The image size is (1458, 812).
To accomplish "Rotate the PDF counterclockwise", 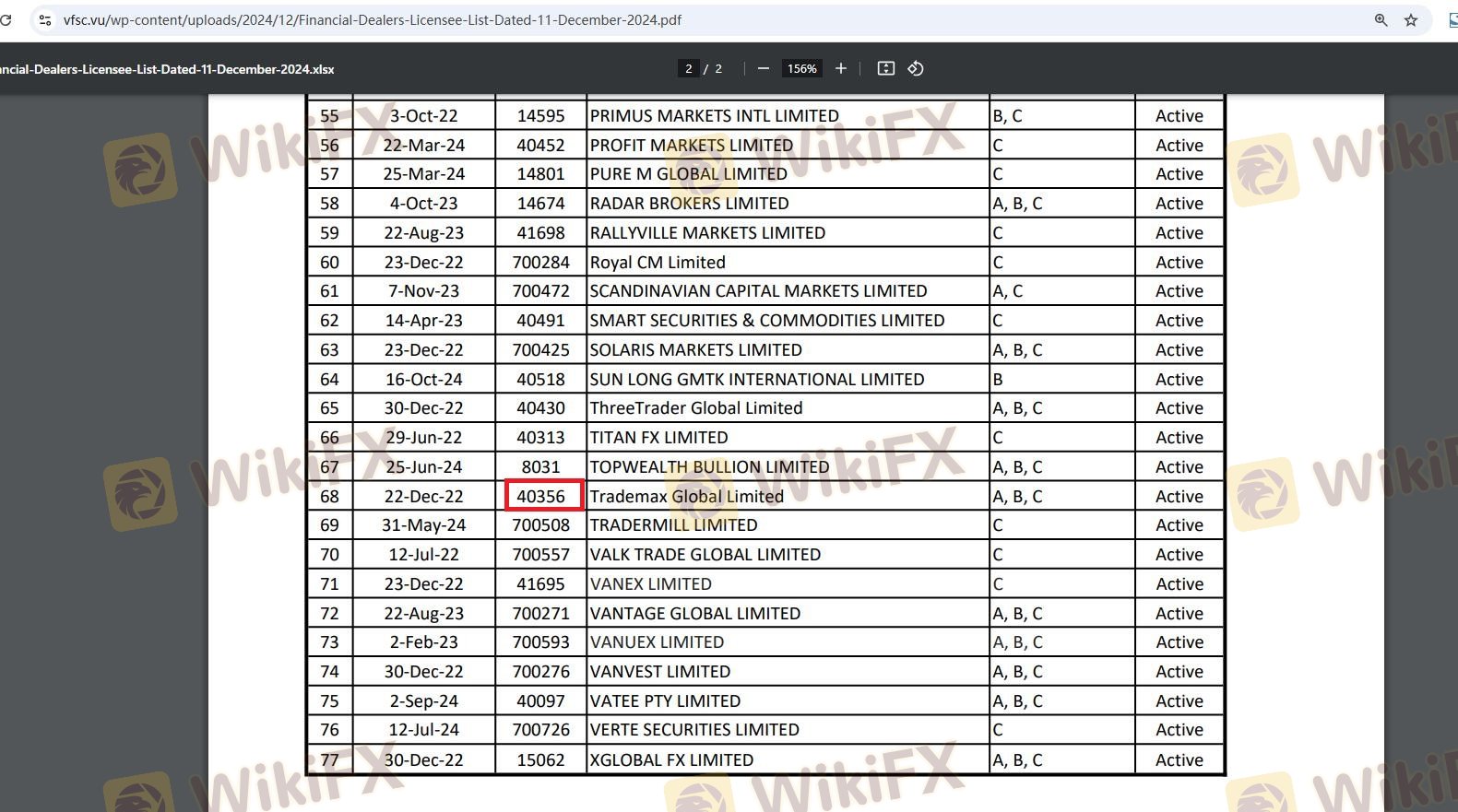I will tap(915, 68).
